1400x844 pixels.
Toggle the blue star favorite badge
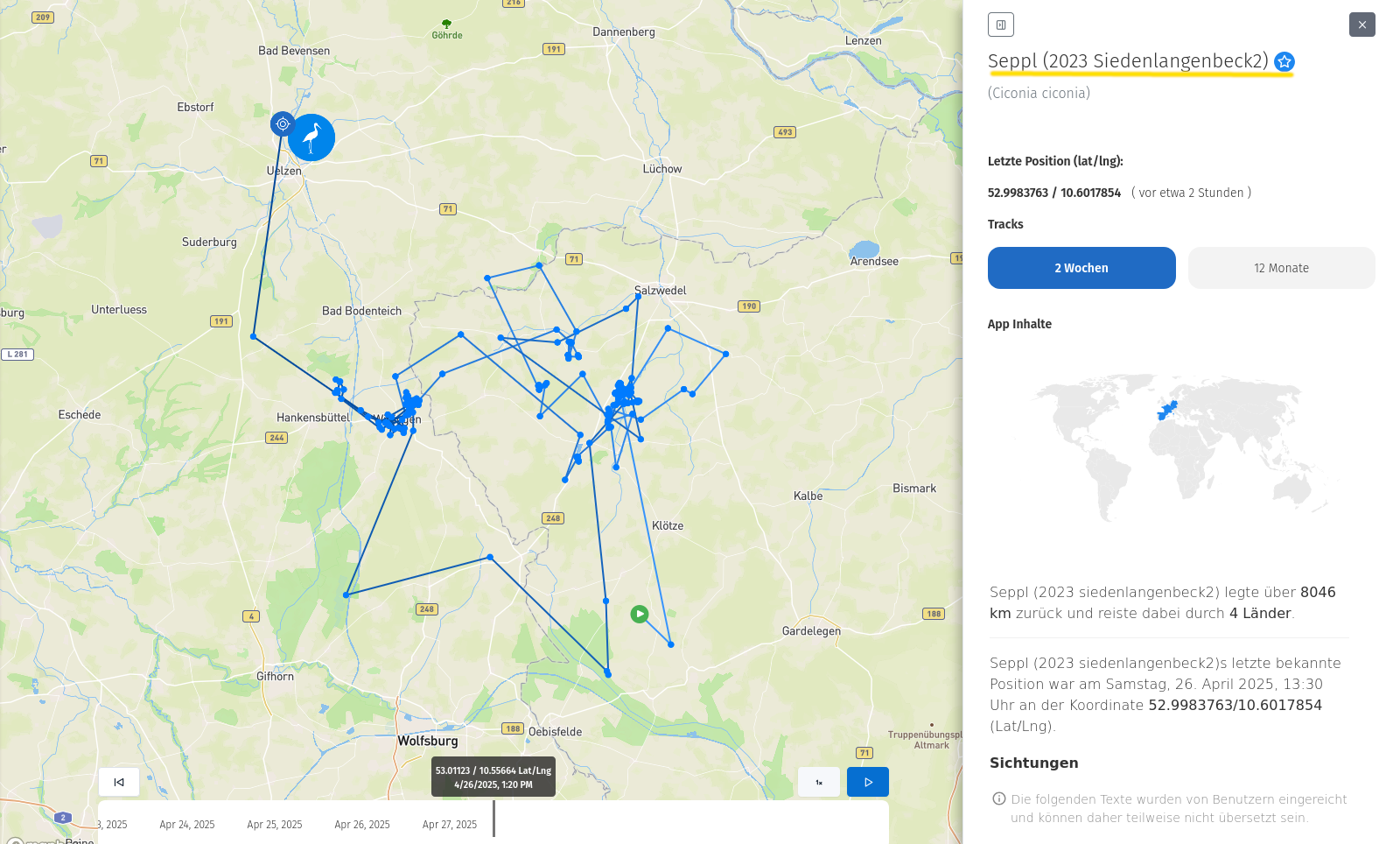(1284, 61)
